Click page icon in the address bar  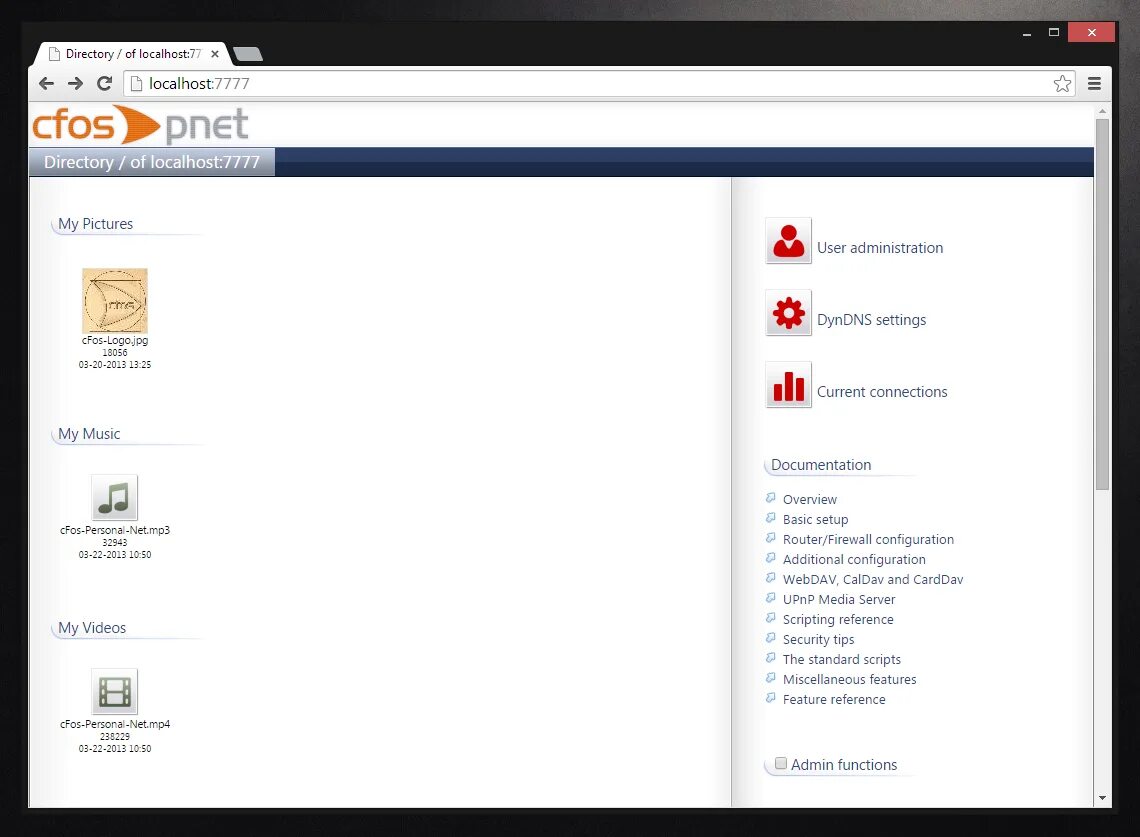[x=136, y=84]
